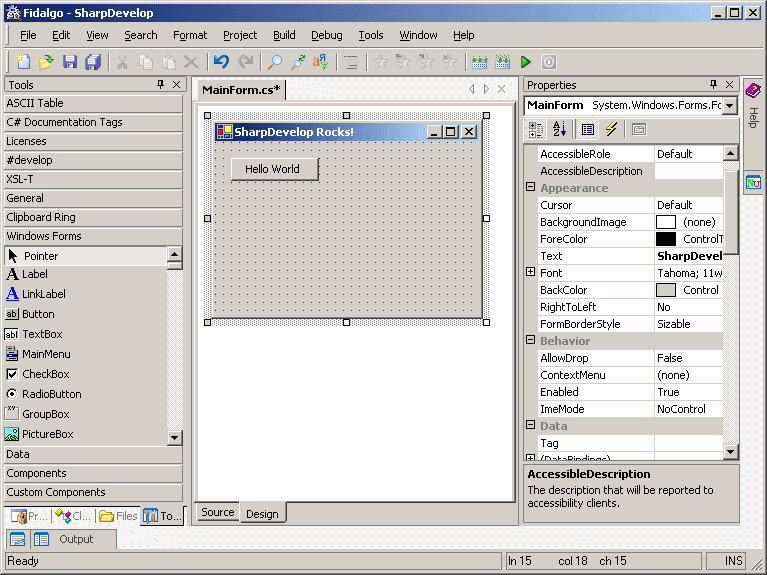Screen dimensions: 767x575
Task: Click the Undo arrow in toolbar
Action: point(222,62)
